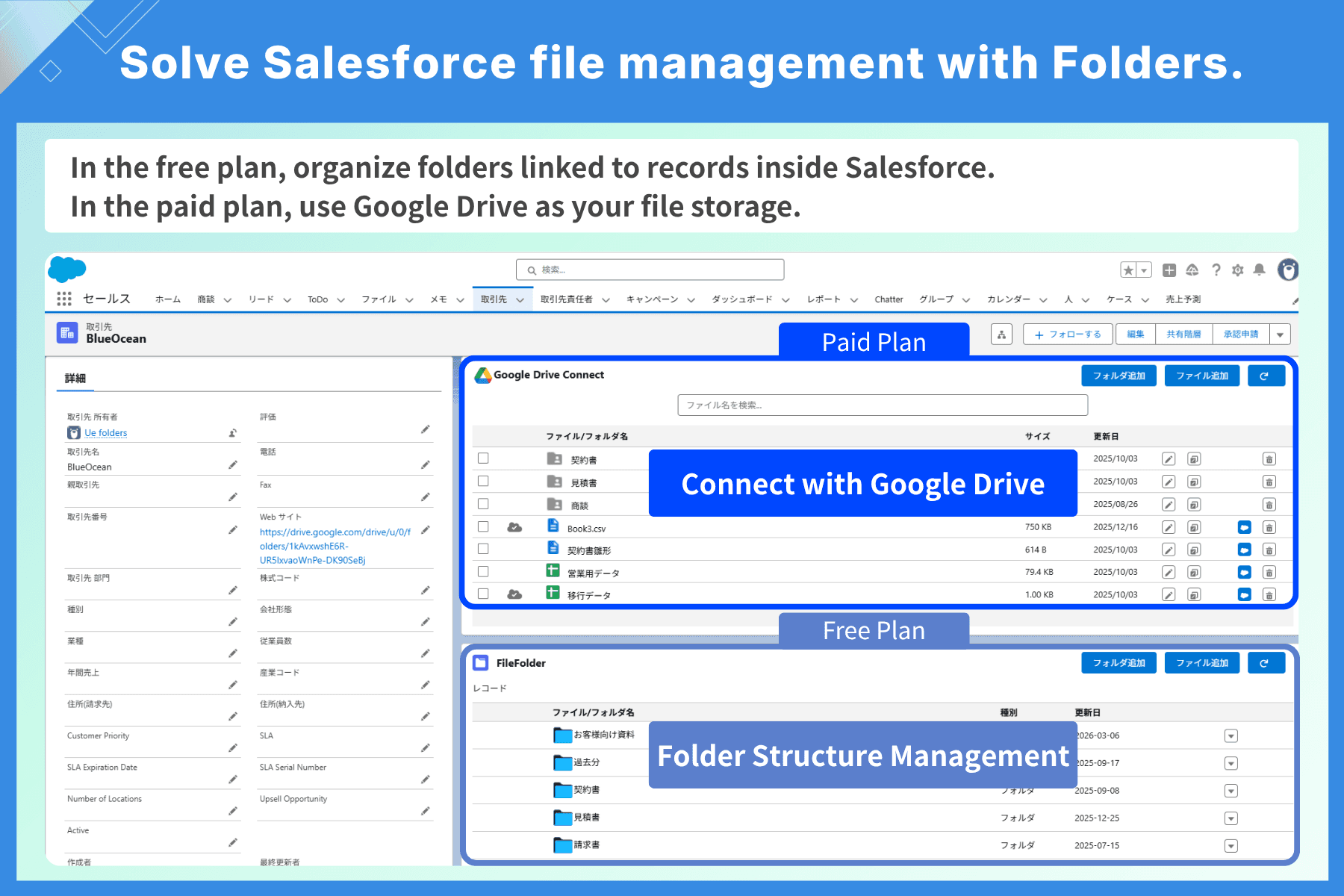1344x896 pixels.
Task: Tick the checkbox for the 契約書 folder
Action: coord(483,458)
